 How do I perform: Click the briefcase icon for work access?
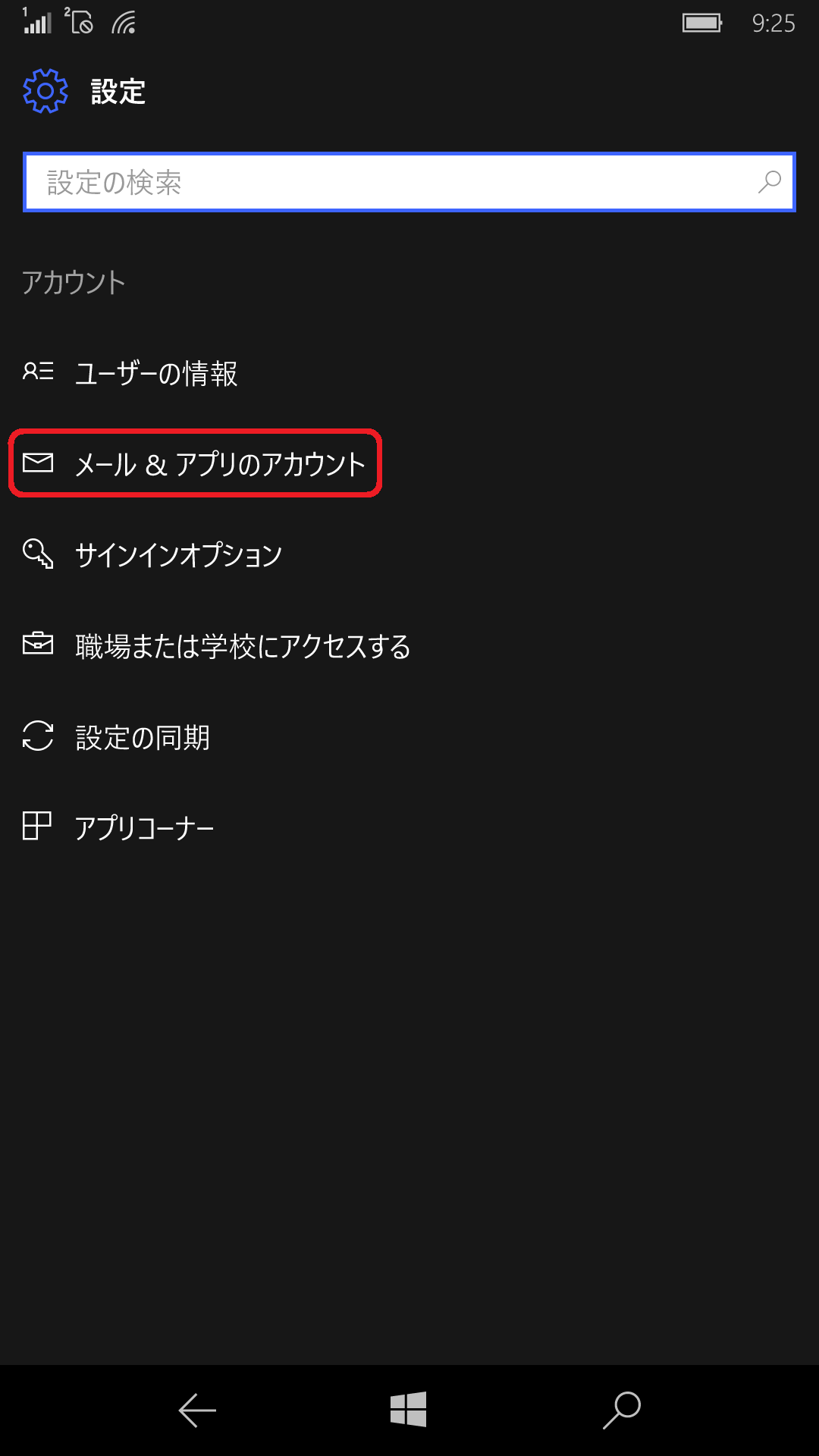click(x=38, y=644)
